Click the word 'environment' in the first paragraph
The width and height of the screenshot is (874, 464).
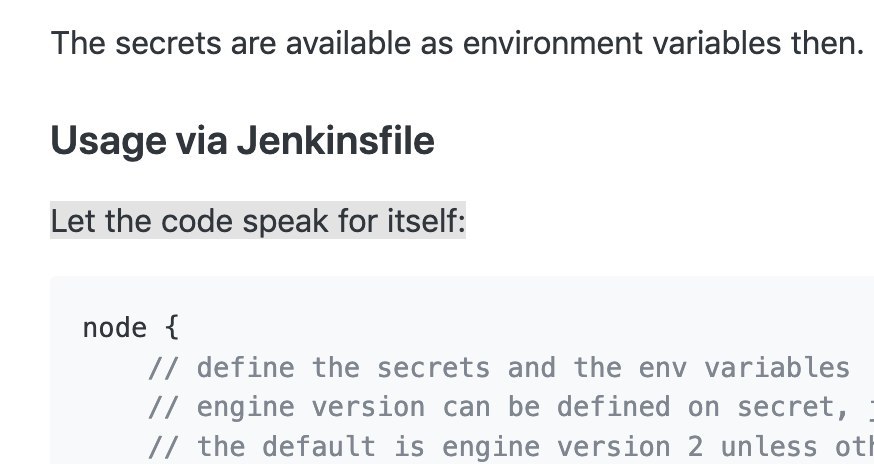[x=552, y=43]
